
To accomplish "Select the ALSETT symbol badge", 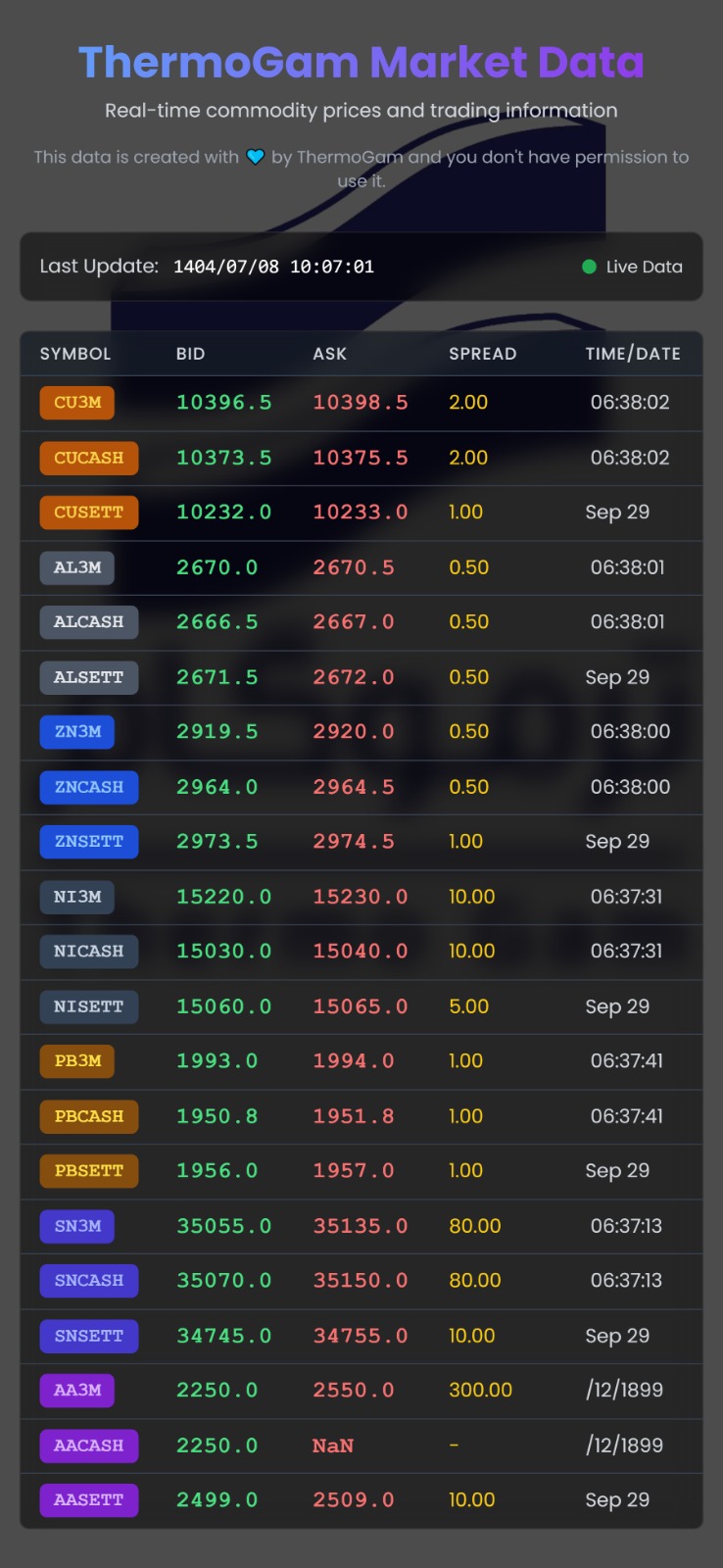I will pyautogui.click(x=89, y=677).
